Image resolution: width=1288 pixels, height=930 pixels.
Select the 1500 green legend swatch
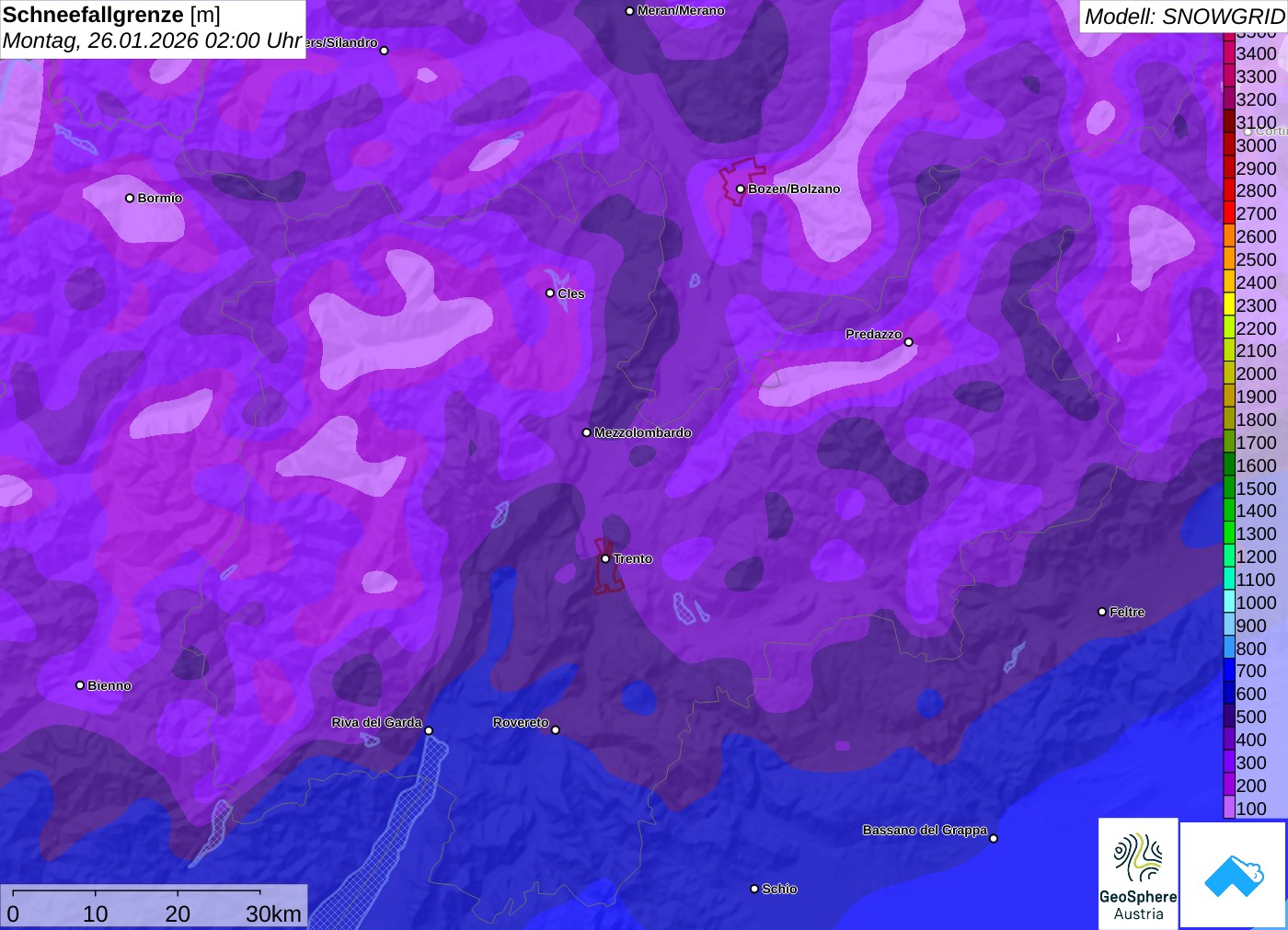pos(1229,488)
